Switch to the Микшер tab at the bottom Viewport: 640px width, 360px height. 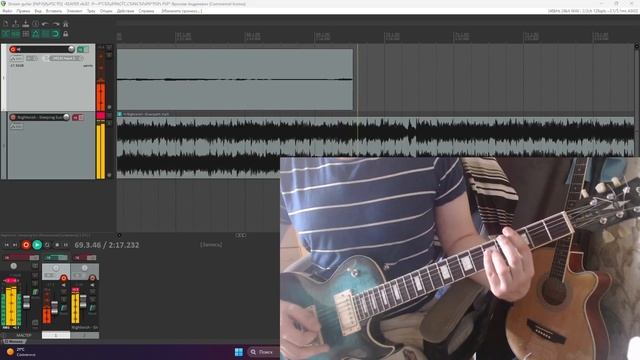(x=15, y=341)
